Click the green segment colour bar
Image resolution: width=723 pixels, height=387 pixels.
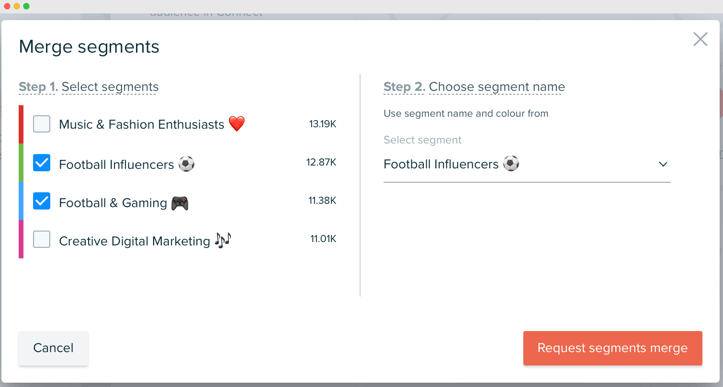coord(21,162)
